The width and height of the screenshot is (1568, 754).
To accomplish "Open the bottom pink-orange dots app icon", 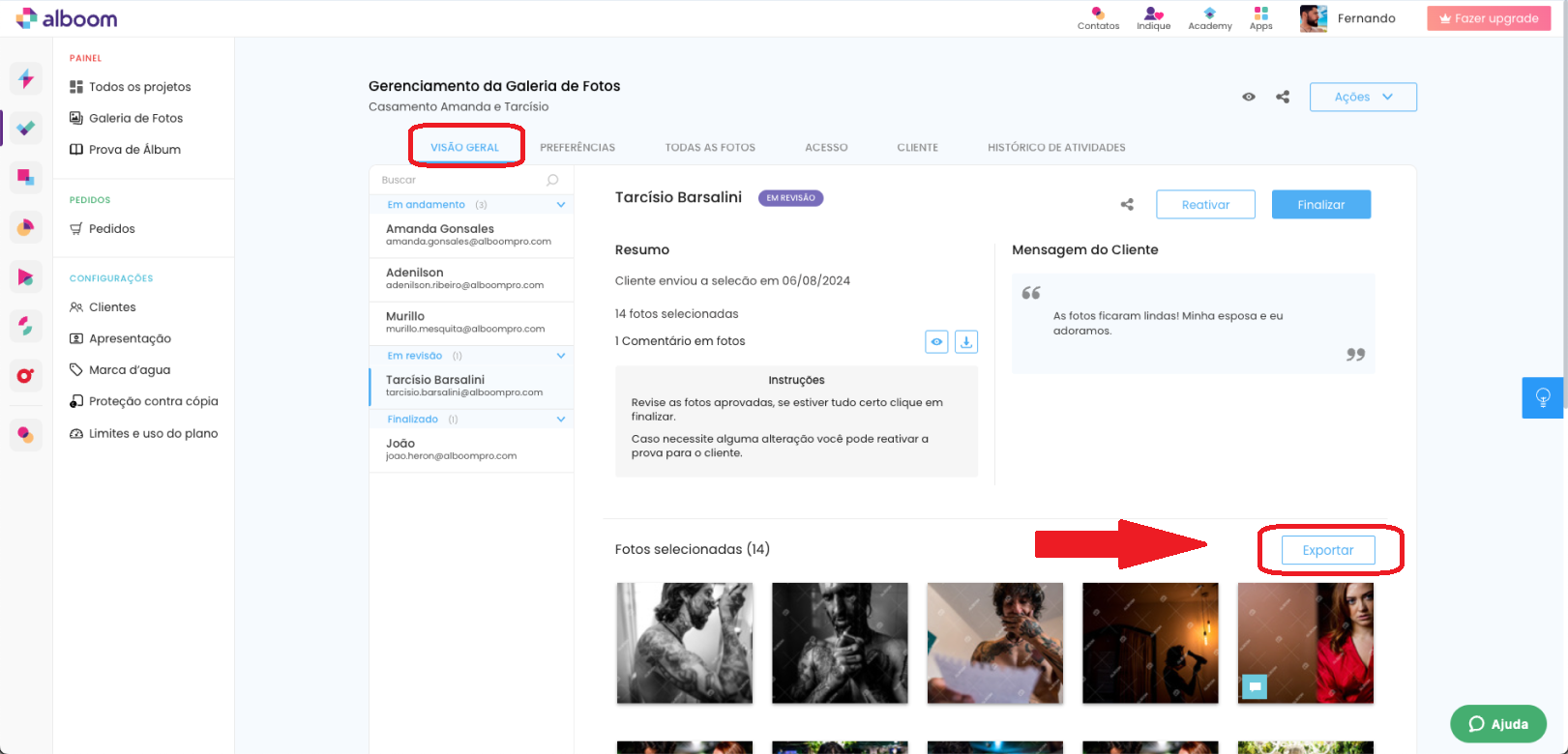I will click(x=26, y=435).
